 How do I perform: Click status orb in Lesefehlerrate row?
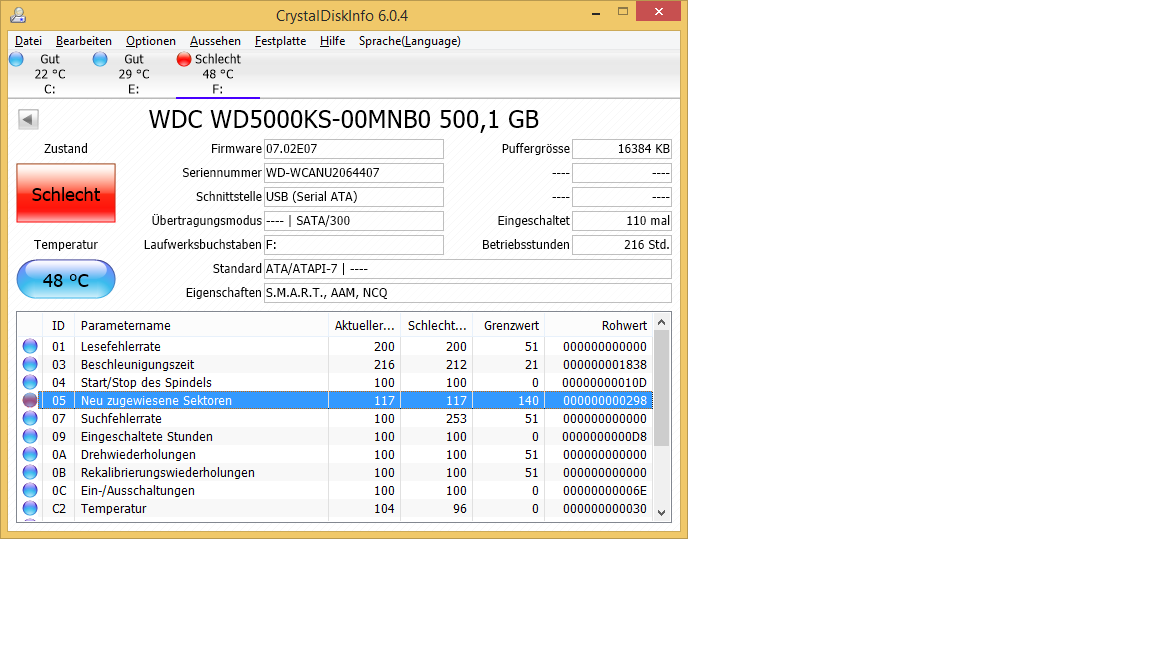[x=30, y=346]
